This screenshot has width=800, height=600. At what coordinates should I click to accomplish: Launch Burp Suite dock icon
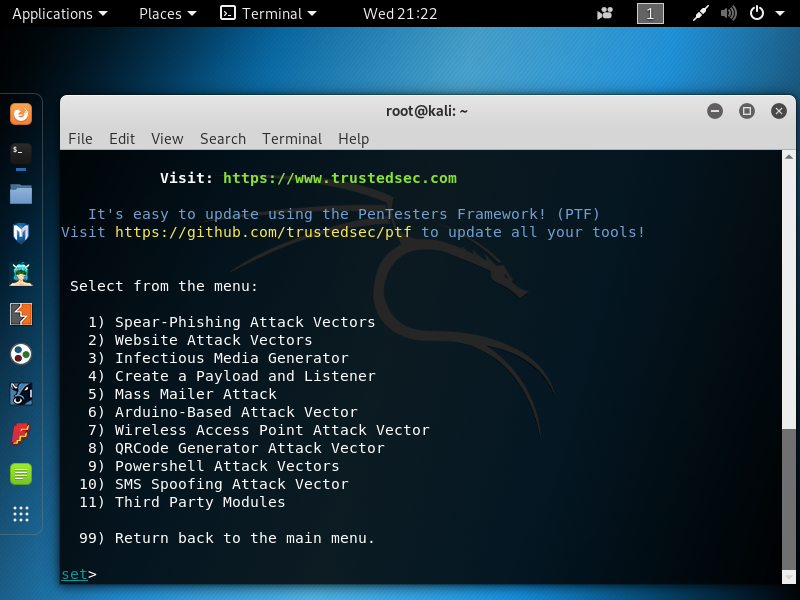click(x=21, y=314)
